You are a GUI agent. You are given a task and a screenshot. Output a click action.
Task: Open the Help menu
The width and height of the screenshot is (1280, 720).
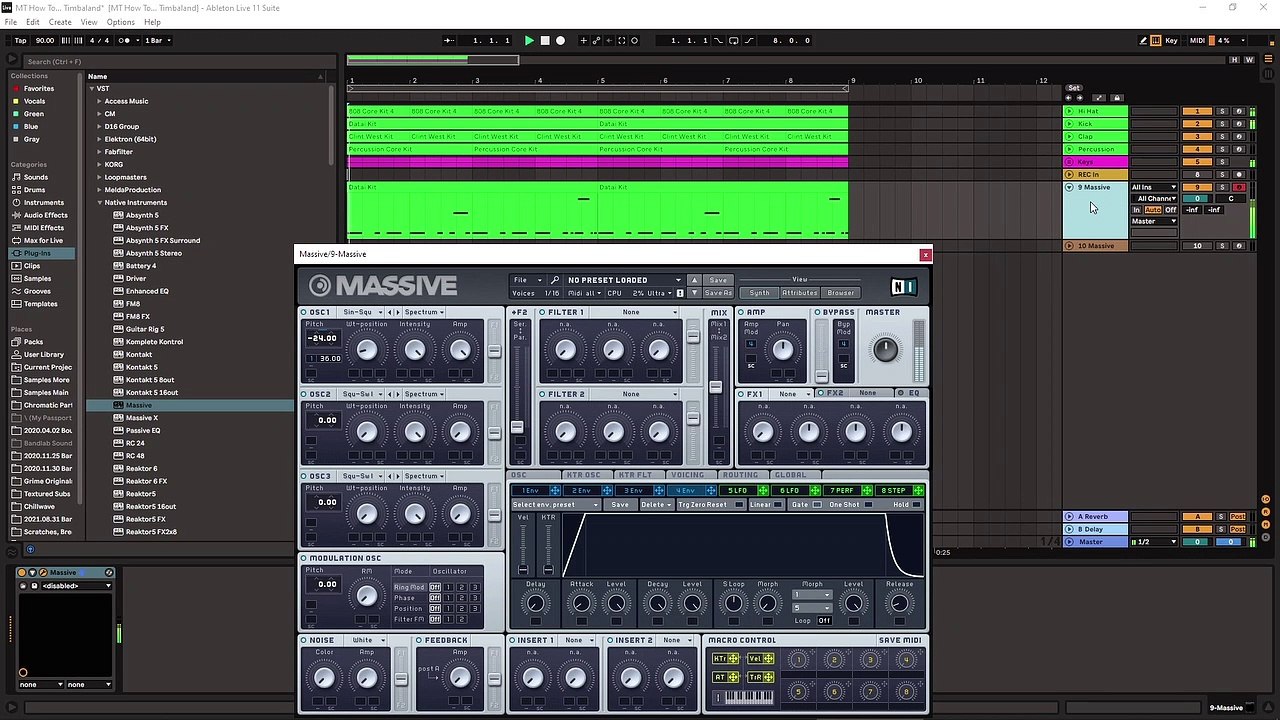click(152, 22)
